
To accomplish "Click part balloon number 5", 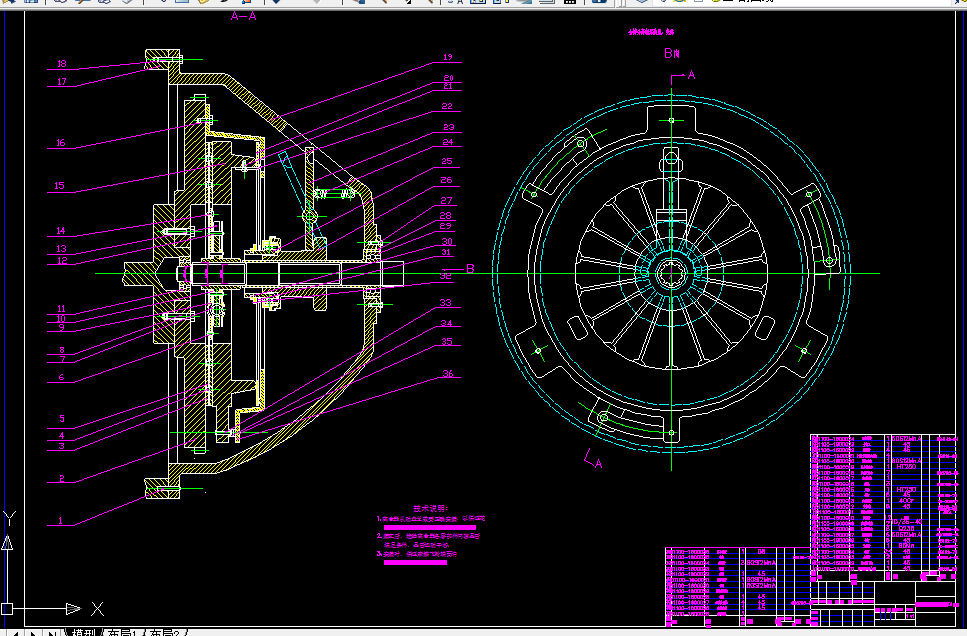I will click(x=62, y=418).
